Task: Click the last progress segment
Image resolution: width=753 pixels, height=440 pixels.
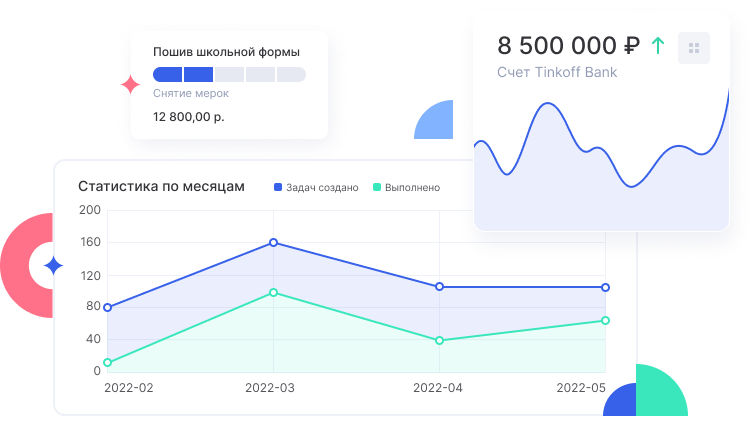Action: (291, 74)
